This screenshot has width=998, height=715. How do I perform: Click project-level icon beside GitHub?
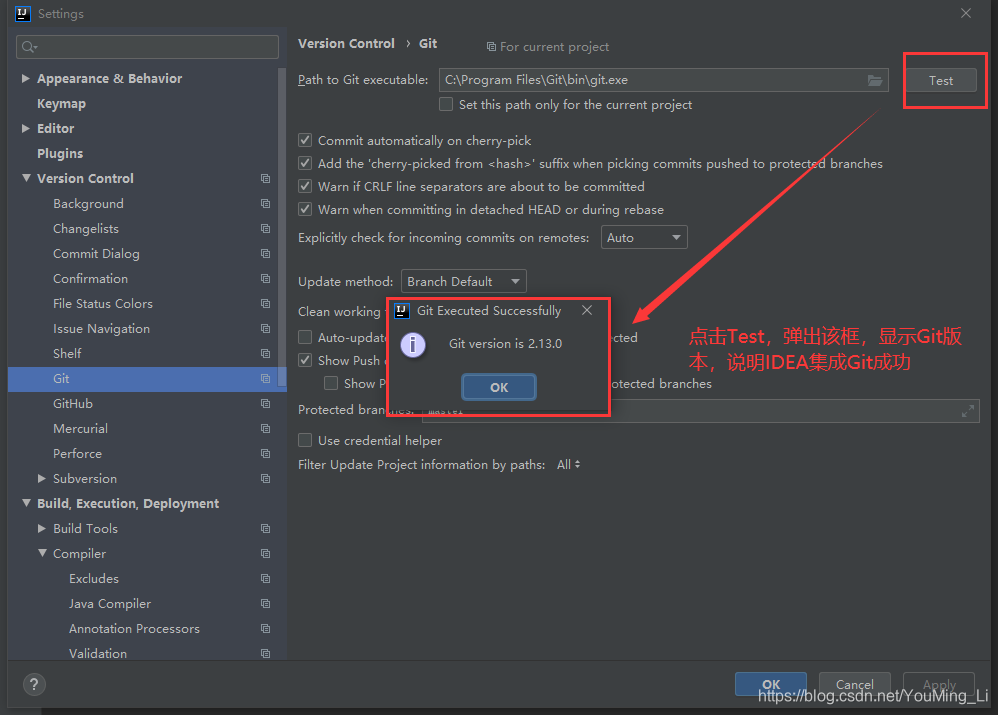265,404
